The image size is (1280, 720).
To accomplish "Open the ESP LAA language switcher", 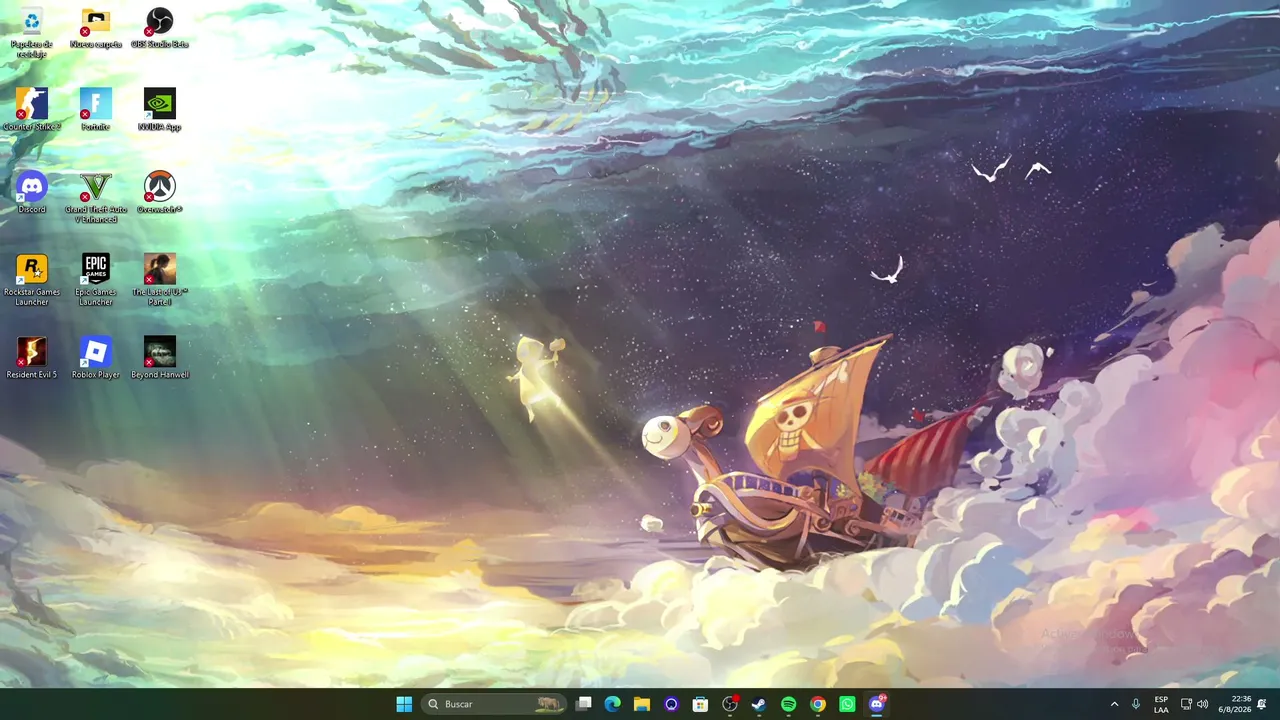I will 1161,704.
